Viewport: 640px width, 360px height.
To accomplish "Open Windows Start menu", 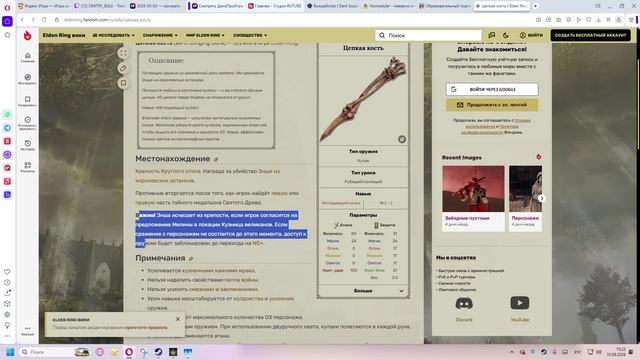I will point(10,352).
